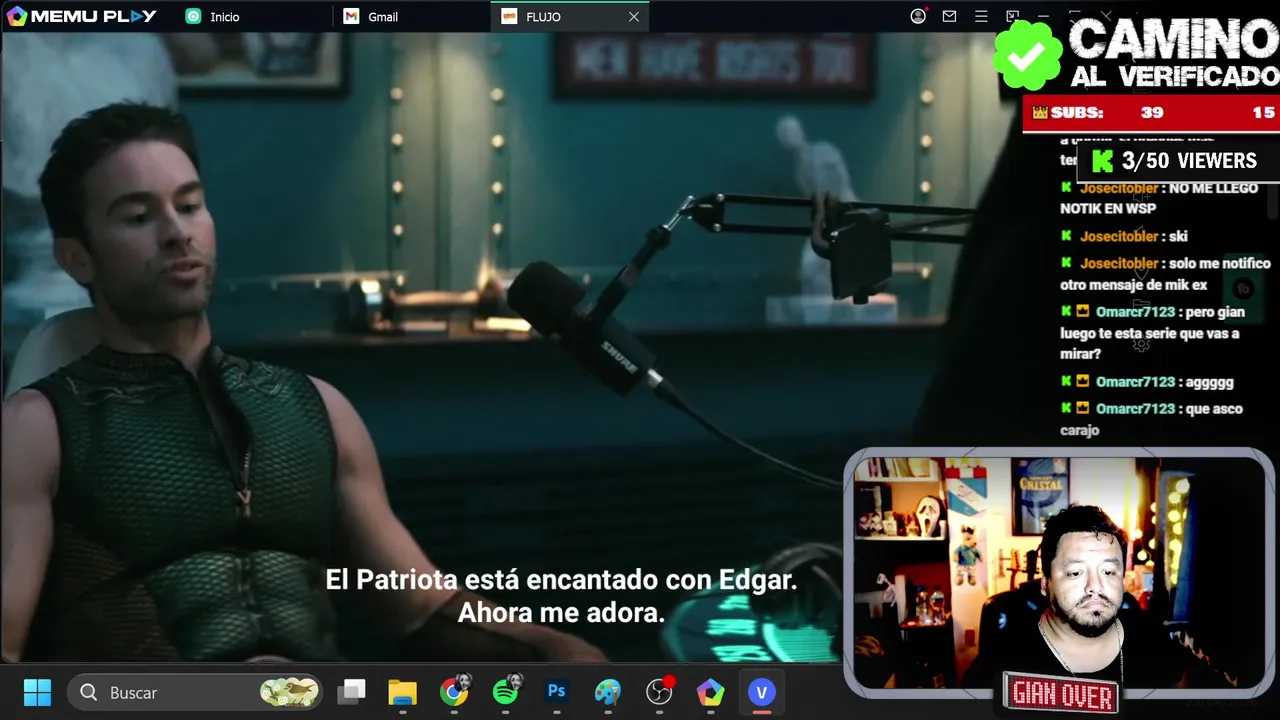Click Omarcr7123 on 'aggggg' message

(x=1135, y=382)
